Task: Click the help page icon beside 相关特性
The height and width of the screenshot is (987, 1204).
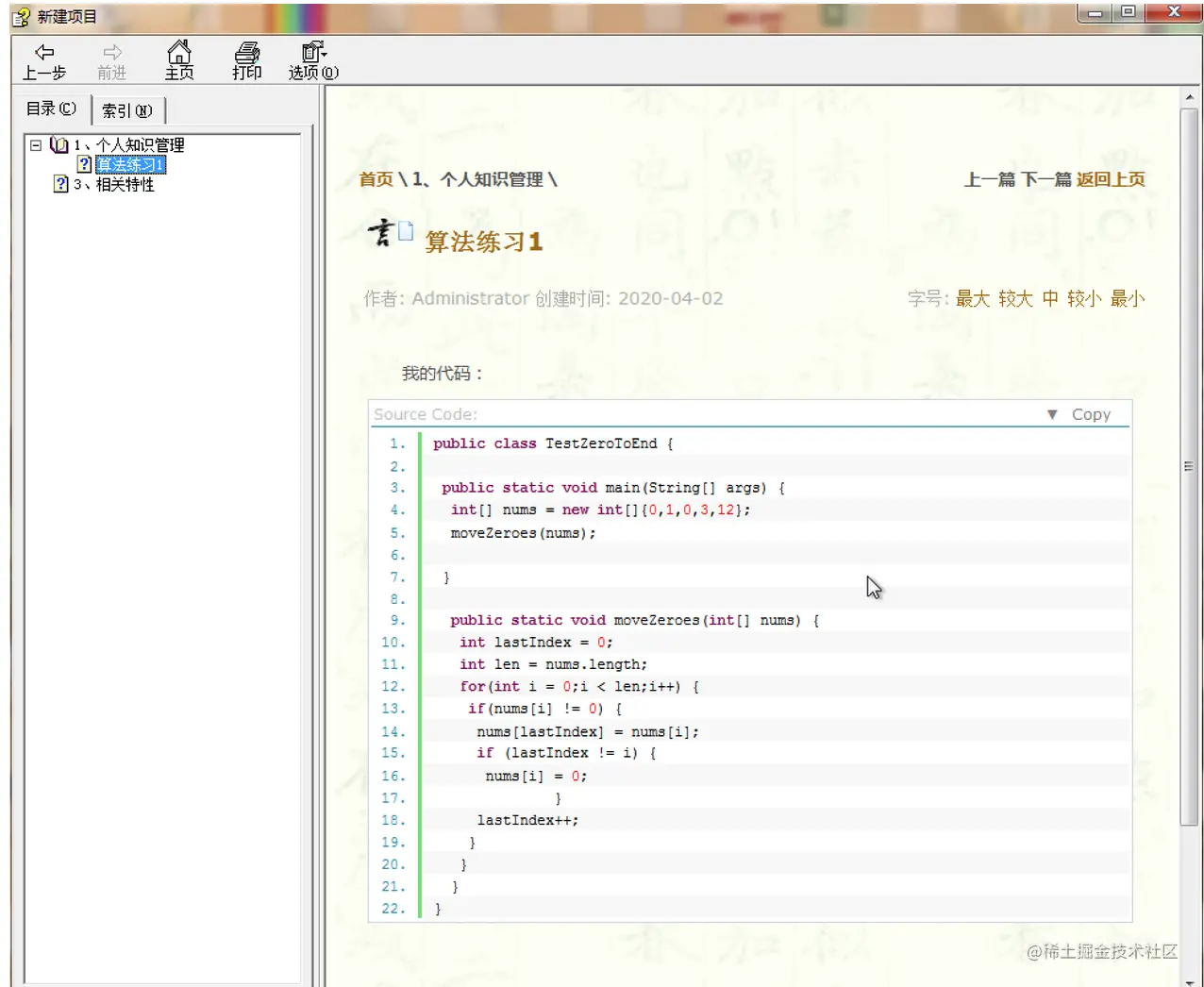Action: (61, 184)
